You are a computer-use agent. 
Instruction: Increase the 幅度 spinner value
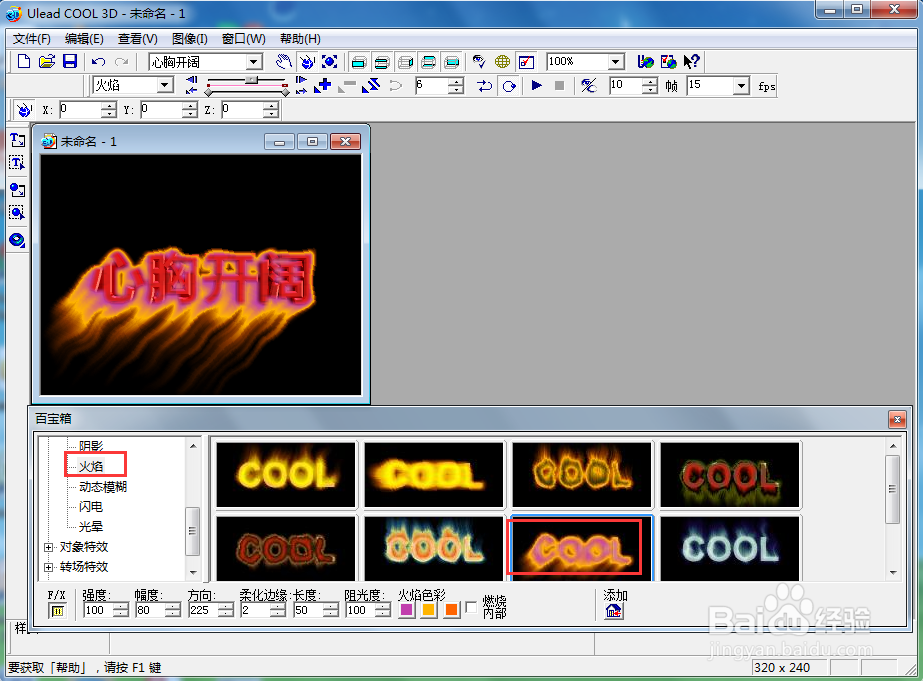[x=172, y=607]
